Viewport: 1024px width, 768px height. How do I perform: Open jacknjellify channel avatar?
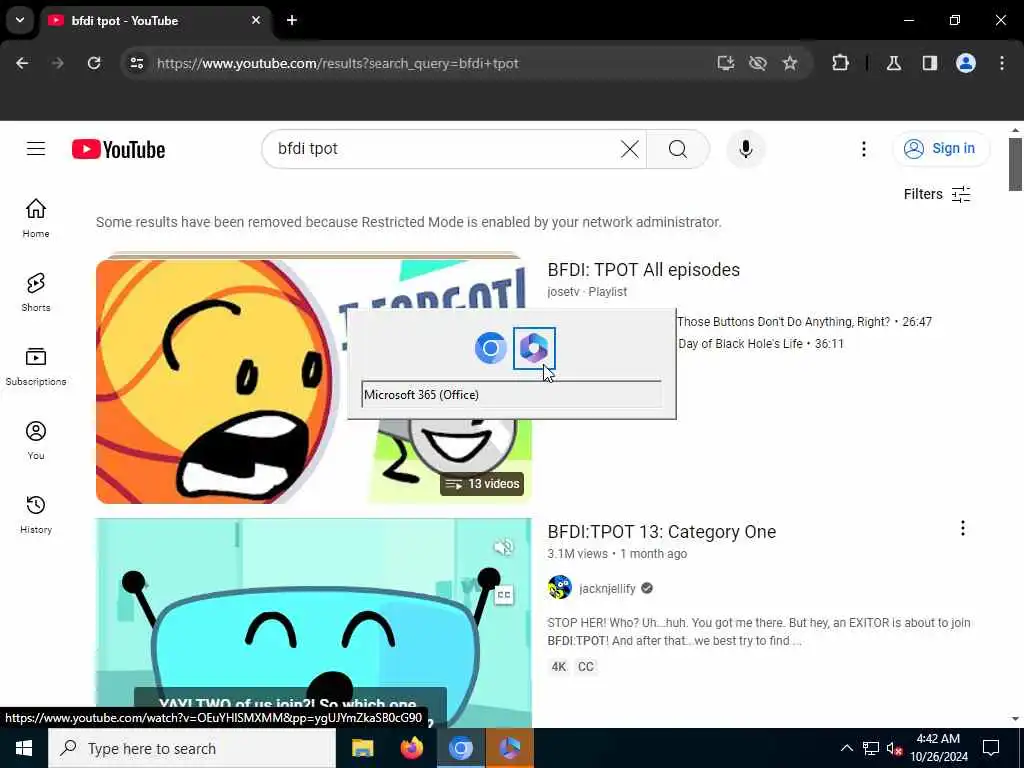(560, 588)
